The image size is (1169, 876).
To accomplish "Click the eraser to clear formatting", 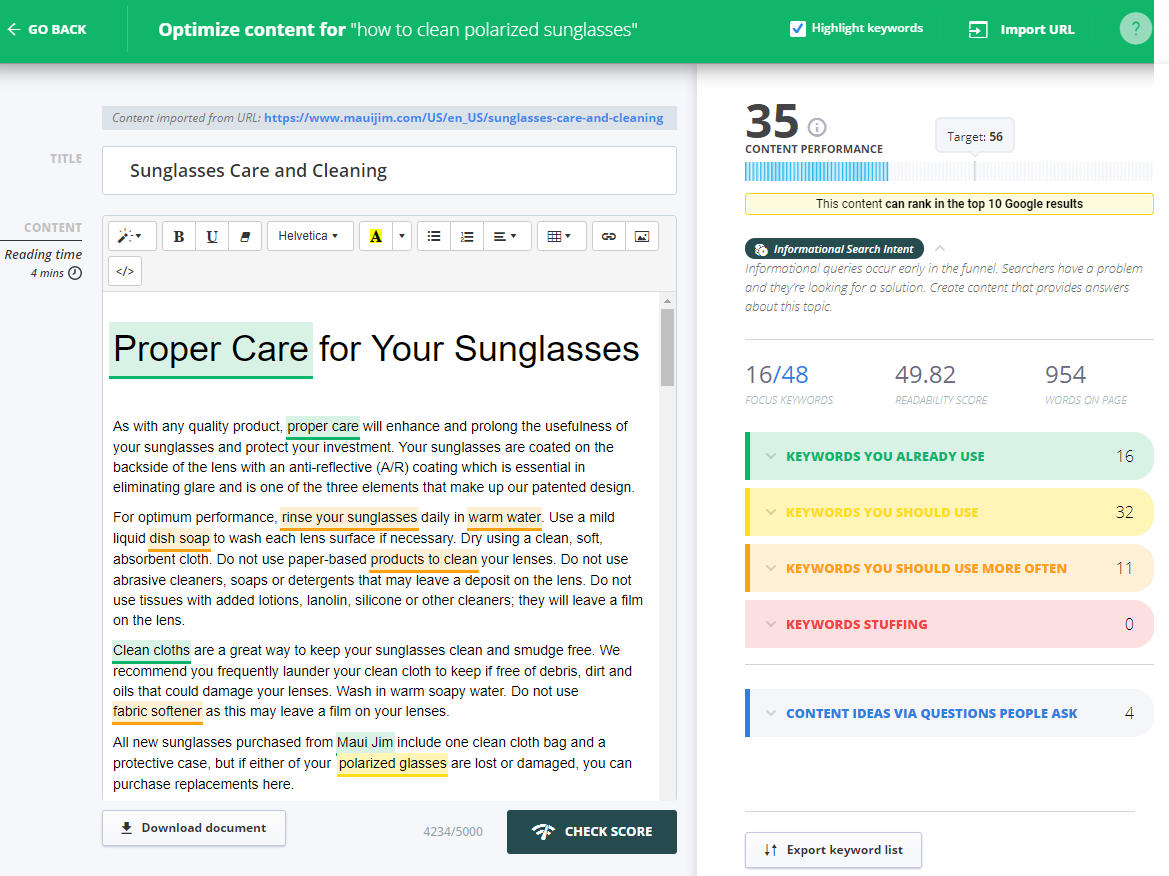I will [246, 235].
